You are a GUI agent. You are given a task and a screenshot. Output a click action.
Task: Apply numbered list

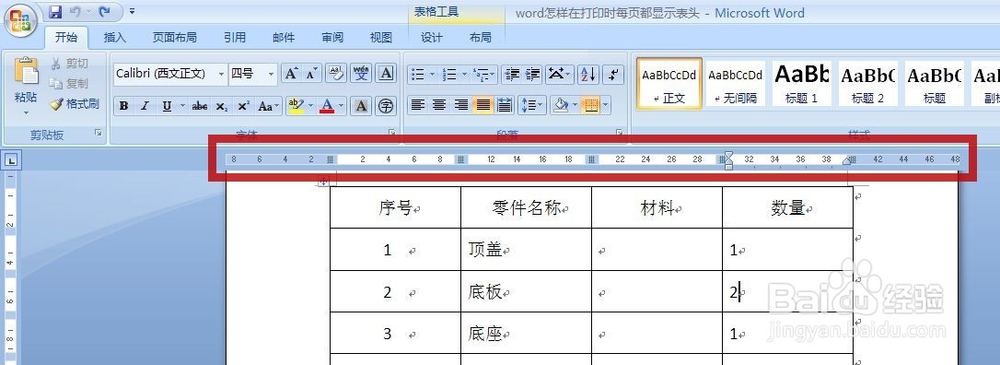tap(450, 75)
